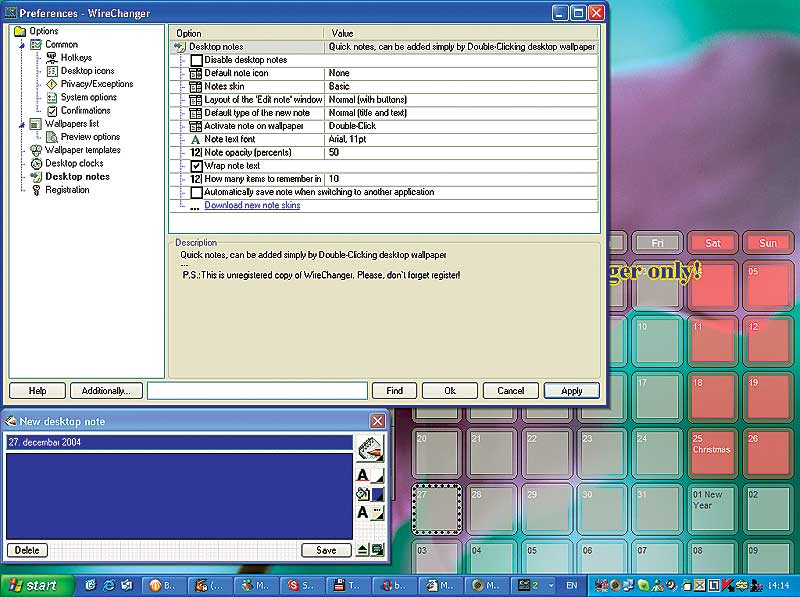Click the Note text font 'A' row icon
Screen dimensions: 800x597
[195, 139]
